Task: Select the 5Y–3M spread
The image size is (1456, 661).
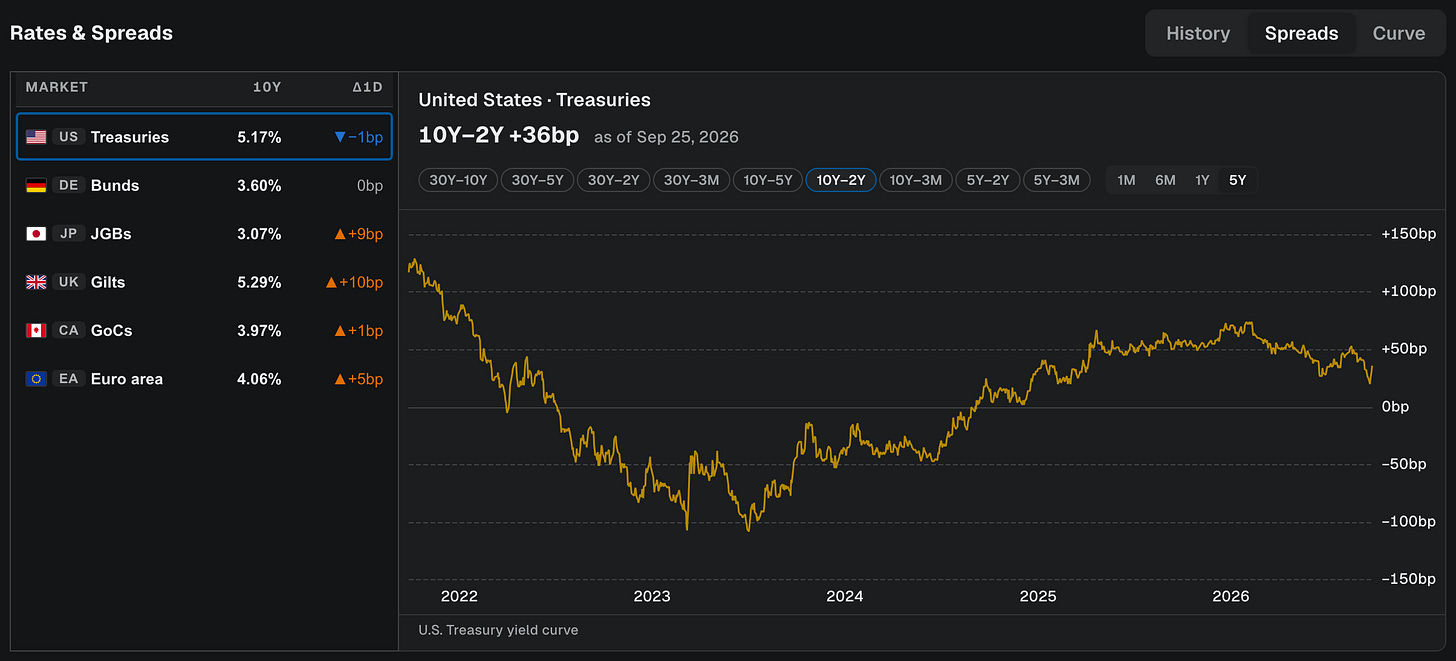Action: 1057,180
